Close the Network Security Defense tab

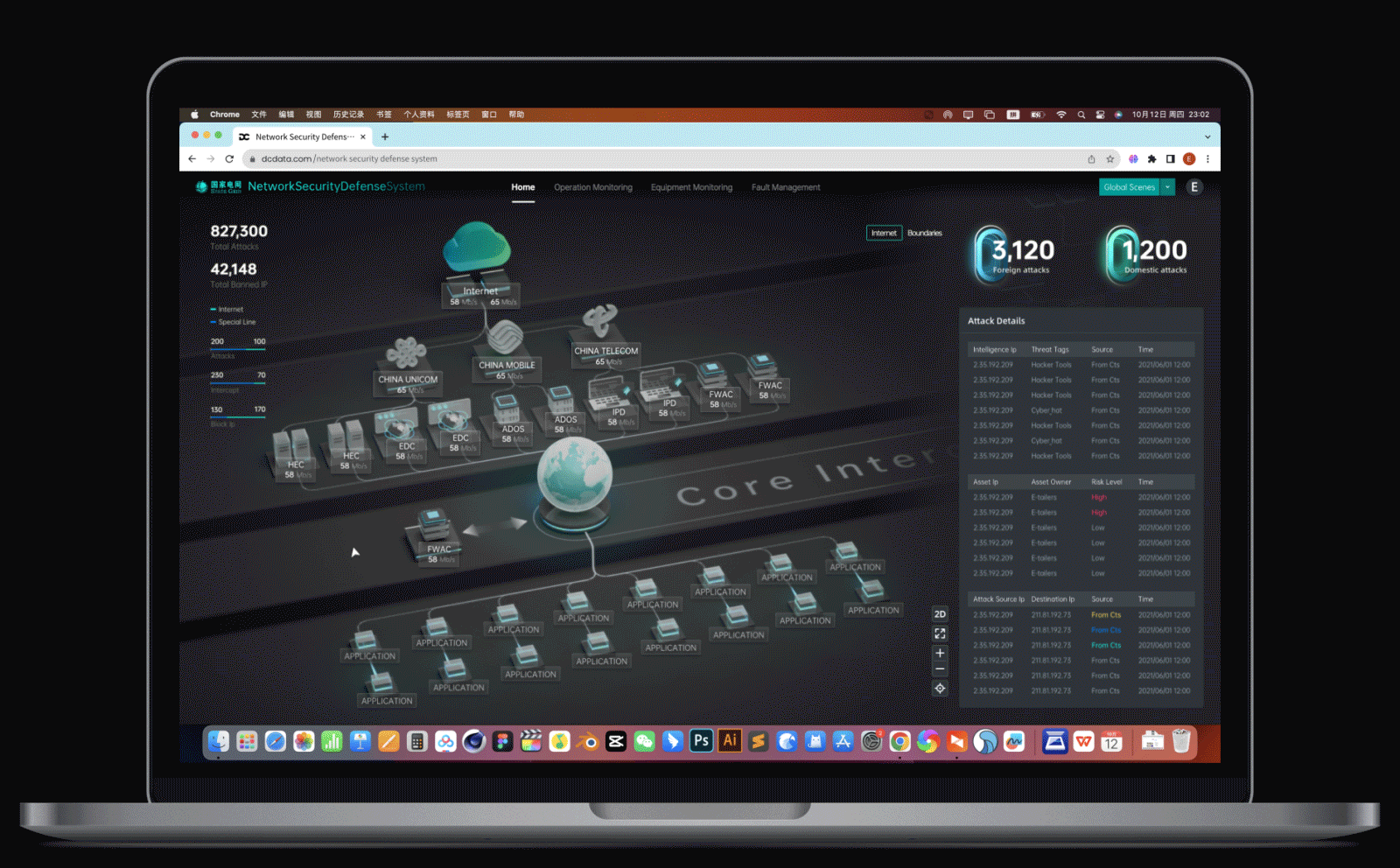pos(362,136)
